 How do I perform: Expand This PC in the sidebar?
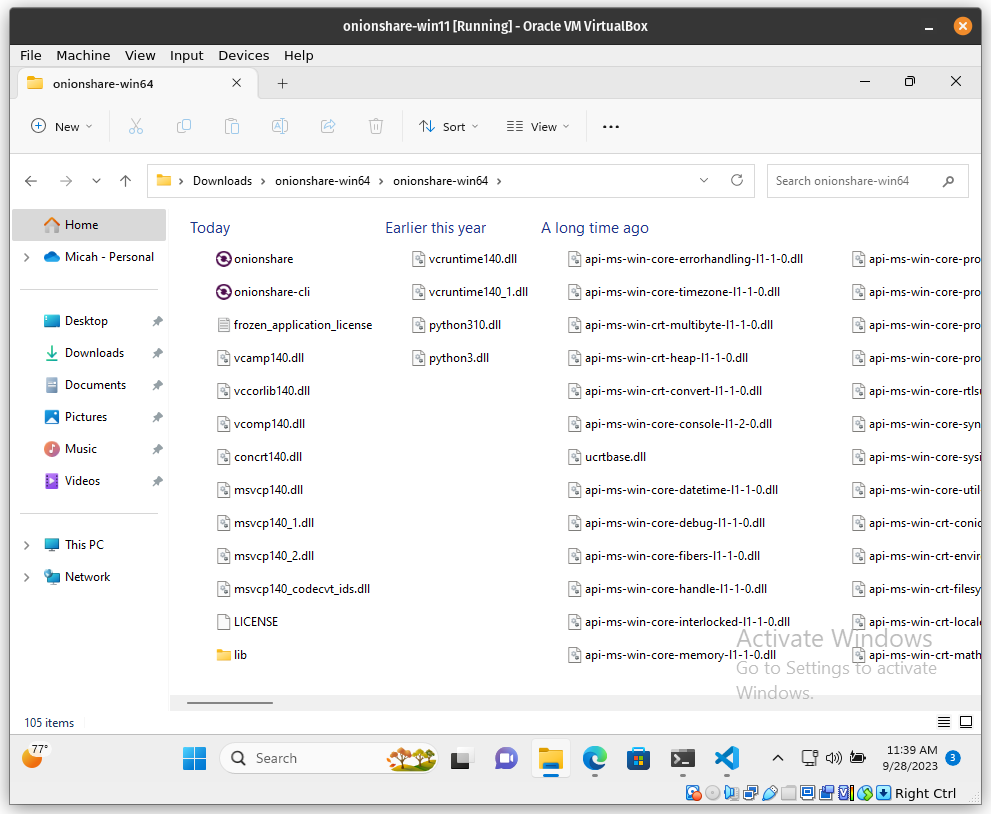(25, 544)
